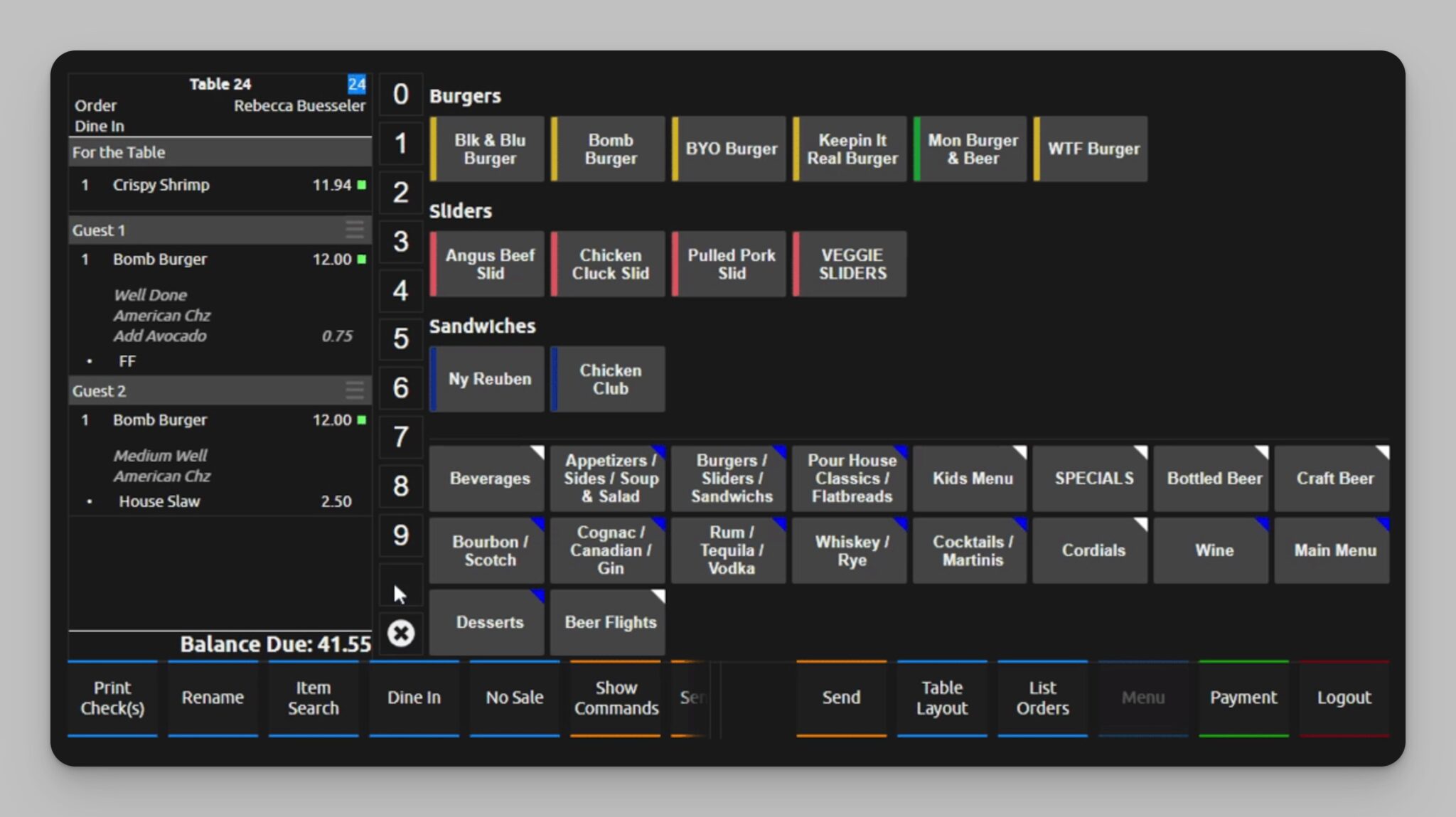
Task: Click blue table number 24 badge
Action: pyautogui.click(x=356, y=84)
